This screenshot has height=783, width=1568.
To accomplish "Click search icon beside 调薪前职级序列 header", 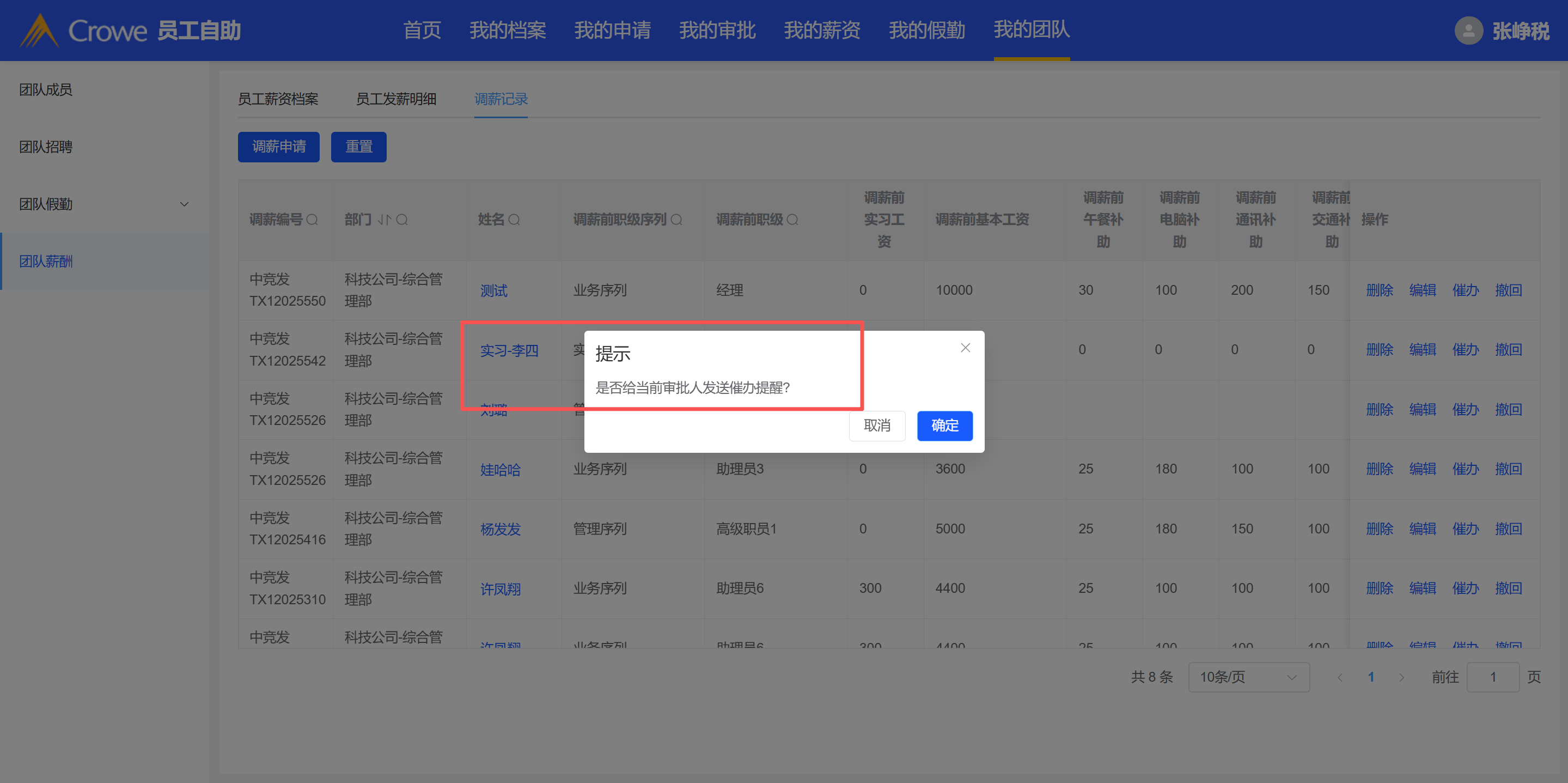I will pyautogui.click(x=676, y=220).
